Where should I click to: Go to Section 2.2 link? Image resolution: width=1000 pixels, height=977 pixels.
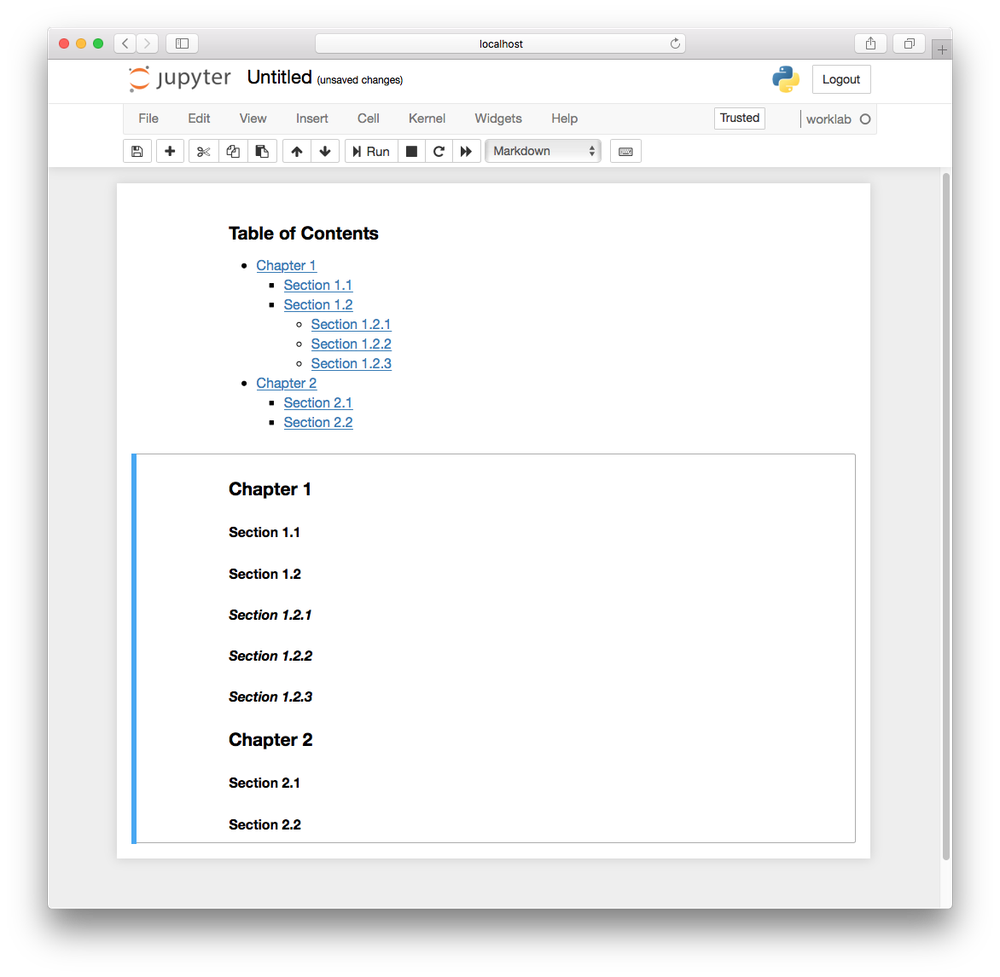pyautogui.click(x=318, y=422)
